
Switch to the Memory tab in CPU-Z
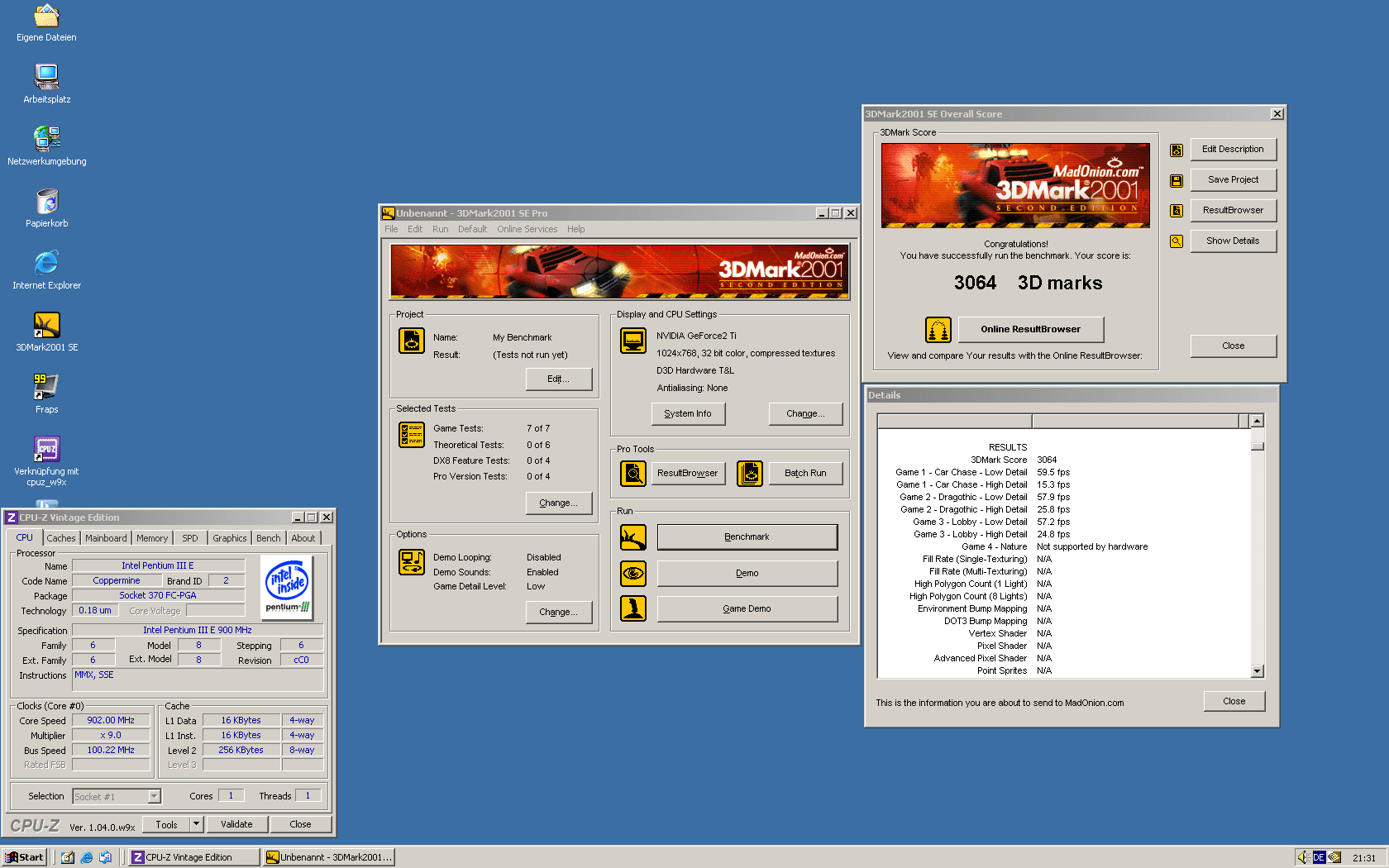click(152, 538)
